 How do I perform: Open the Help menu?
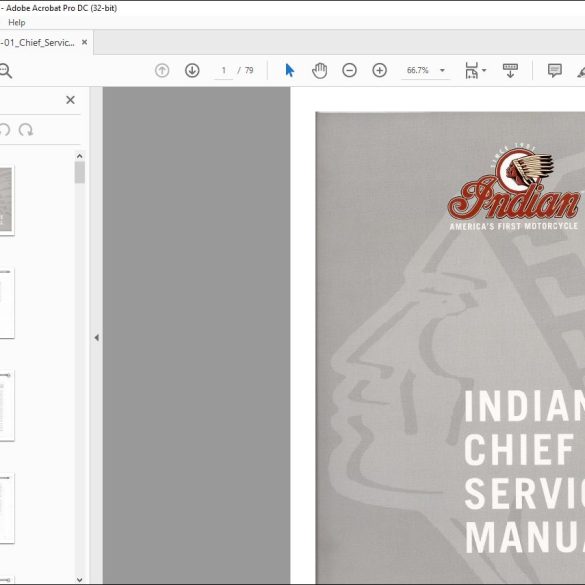click(17, 23)
